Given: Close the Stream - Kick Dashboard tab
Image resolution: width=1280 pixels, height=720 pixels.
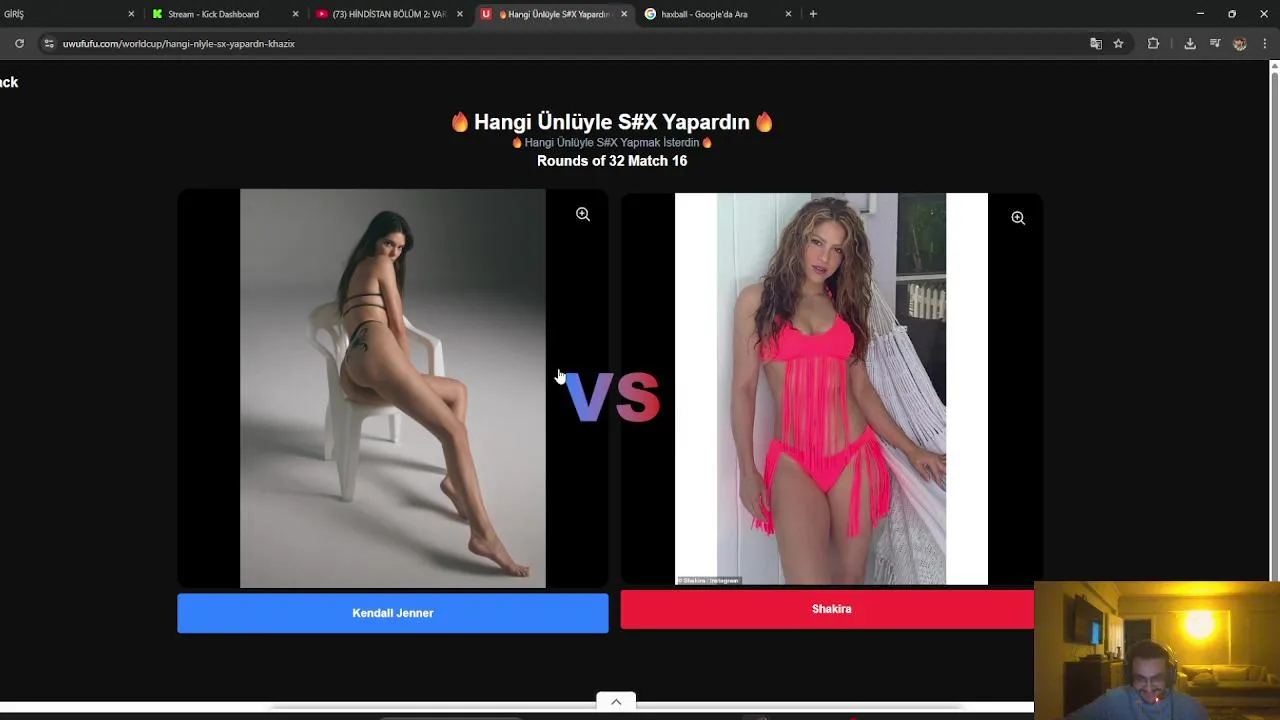Looking at the screenshot, I should click(295, 14).
